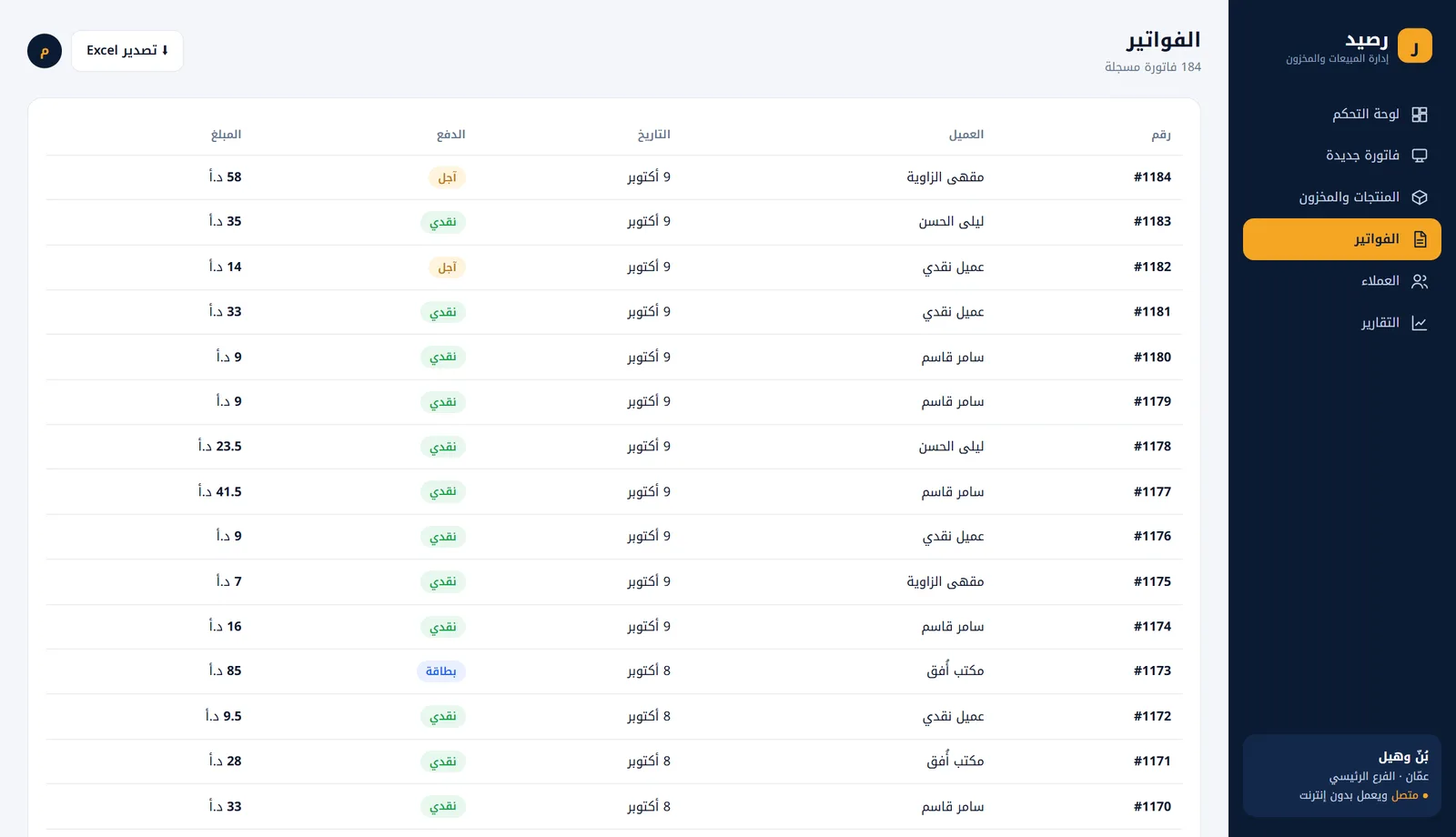Click customer مكتب أفق in row #1171
This screenshot has width=1456, height=837.
(955, 761)
